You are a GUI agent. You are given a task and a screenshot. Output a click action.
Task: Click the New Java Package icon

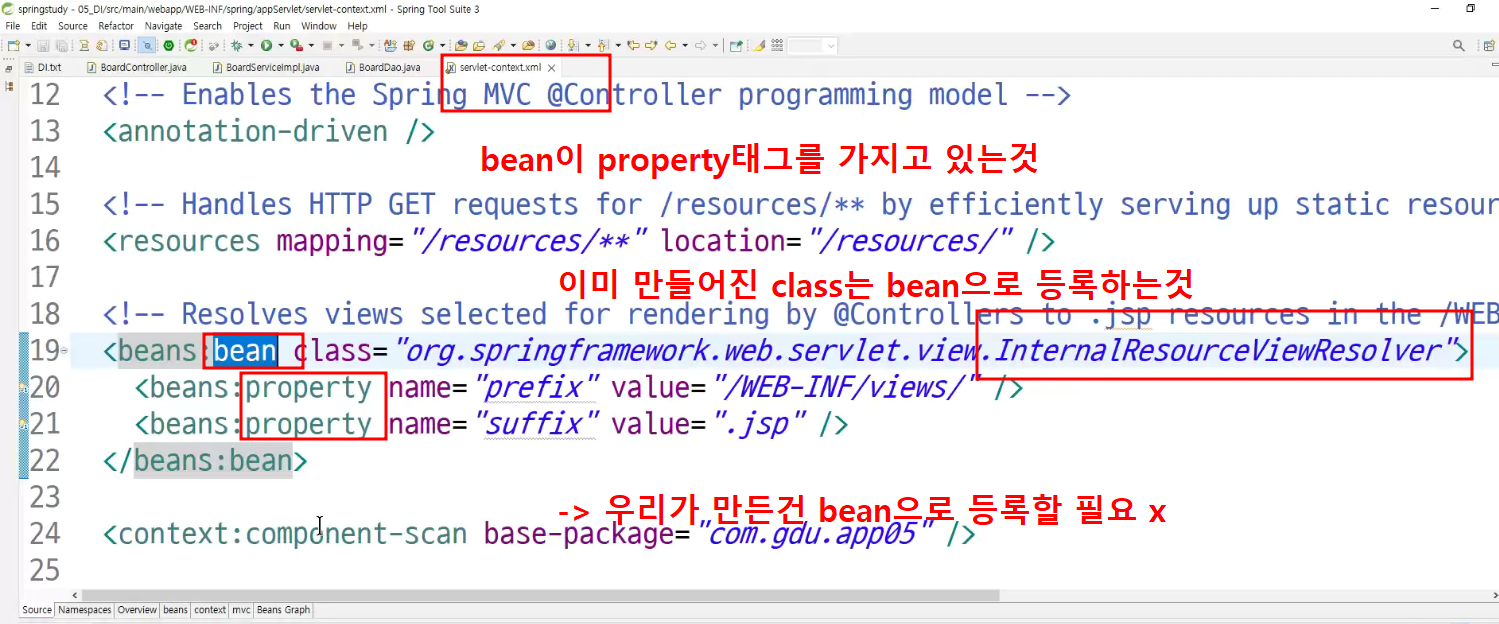[408, 45]
